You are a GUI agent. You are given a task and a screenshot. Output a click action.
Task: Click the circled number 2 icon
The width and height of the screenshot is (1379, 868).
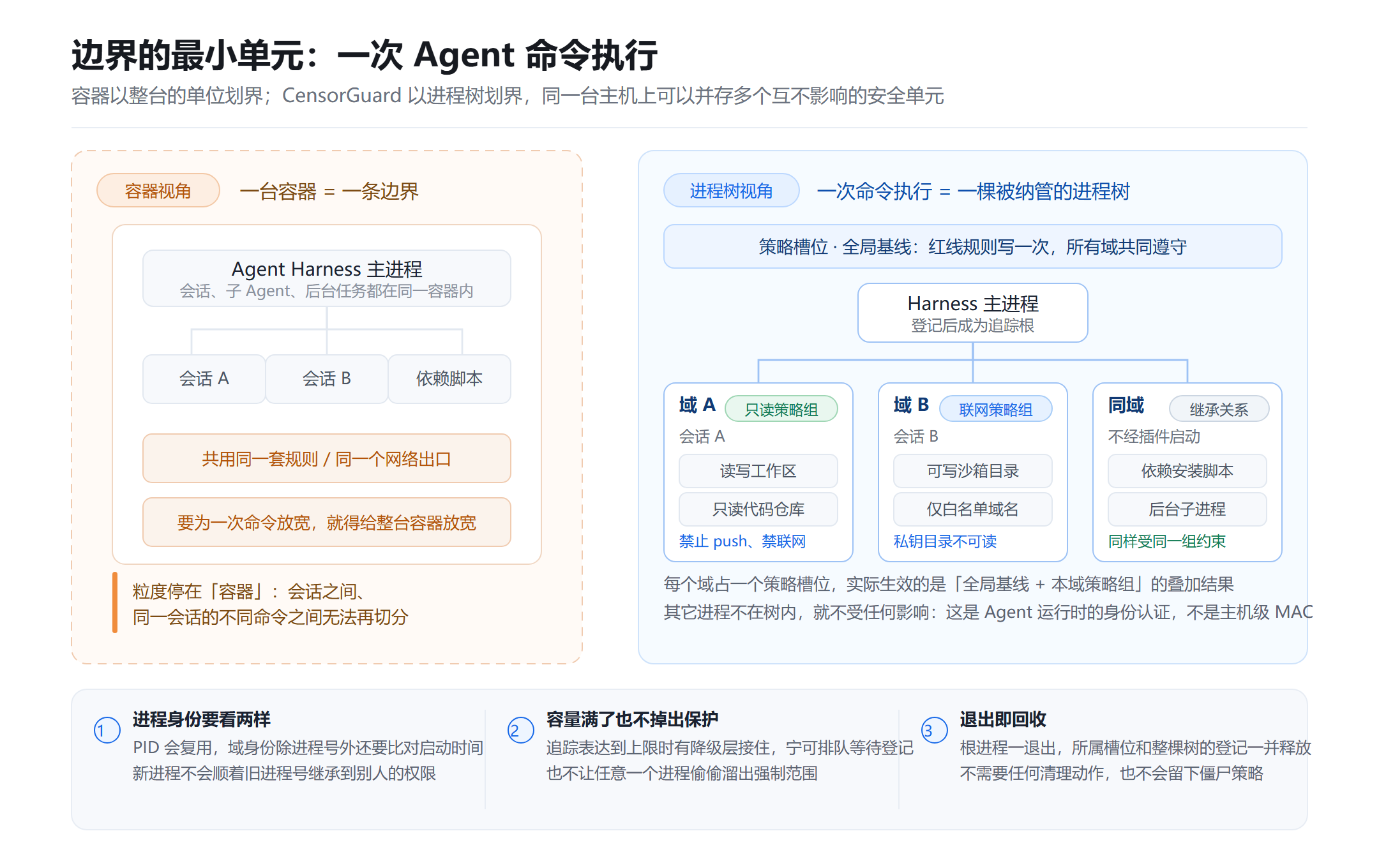[x=521, y=730]
